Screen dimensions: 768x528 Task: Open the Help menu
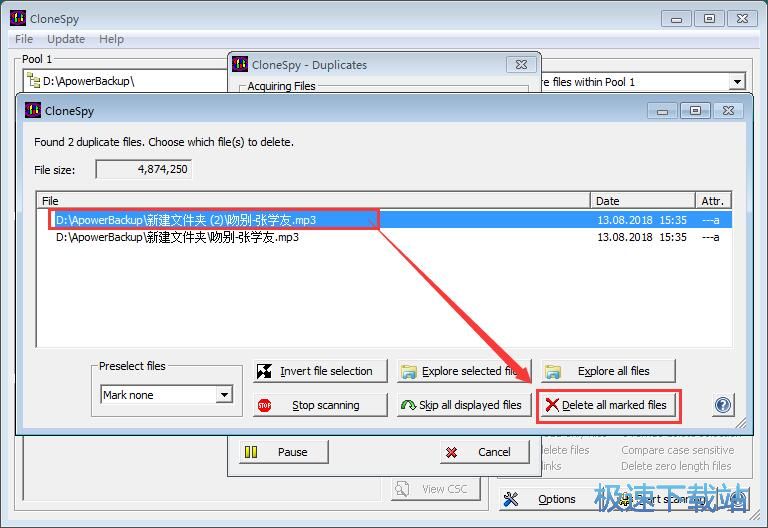point(111,39)
